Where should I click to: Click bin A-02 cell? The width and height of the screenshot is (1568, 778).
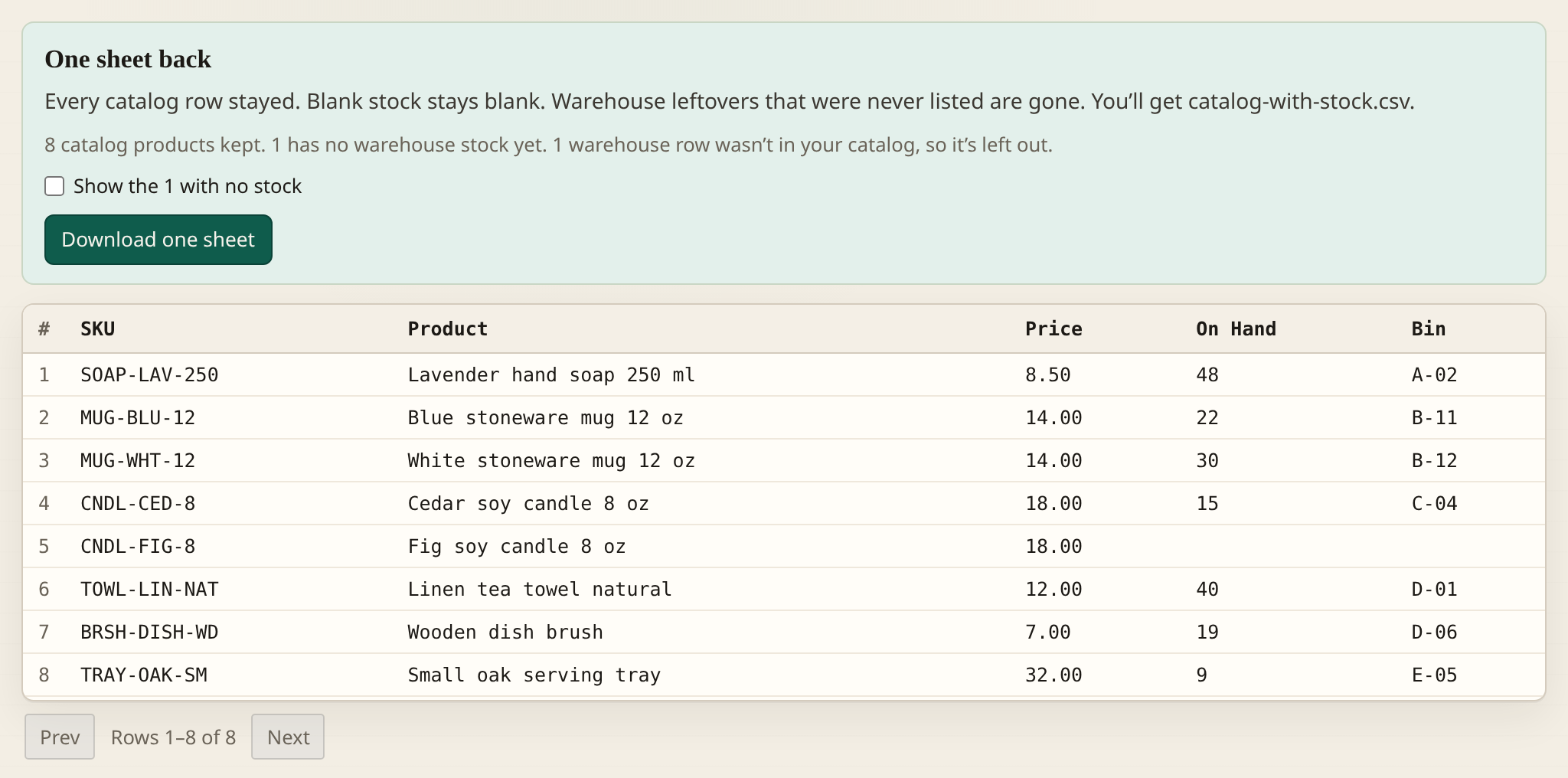point(1434,375)
